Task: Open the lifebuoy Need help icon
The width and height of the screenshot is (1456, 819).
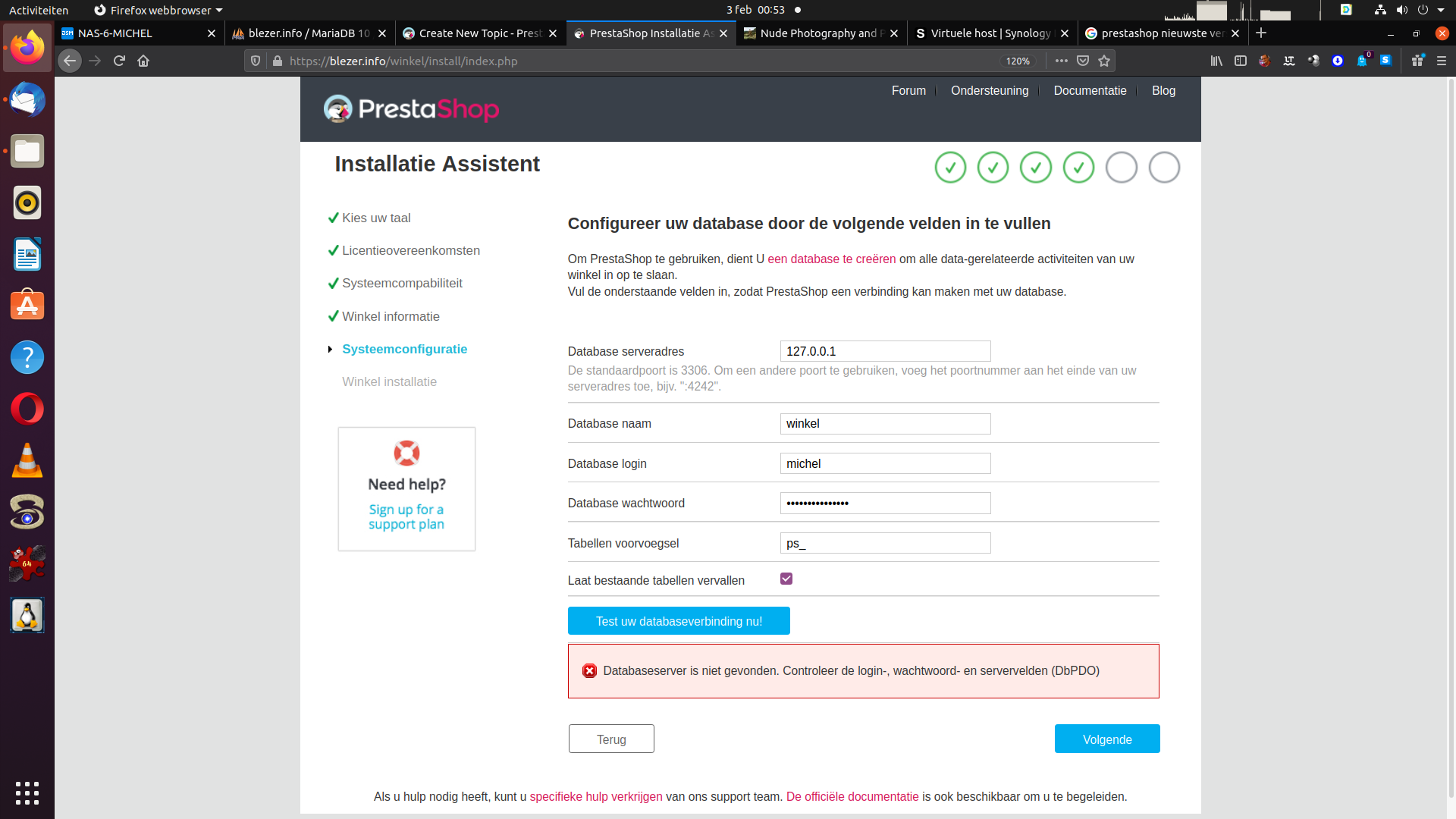Action: pyautogui.click(x=406, y=453)
